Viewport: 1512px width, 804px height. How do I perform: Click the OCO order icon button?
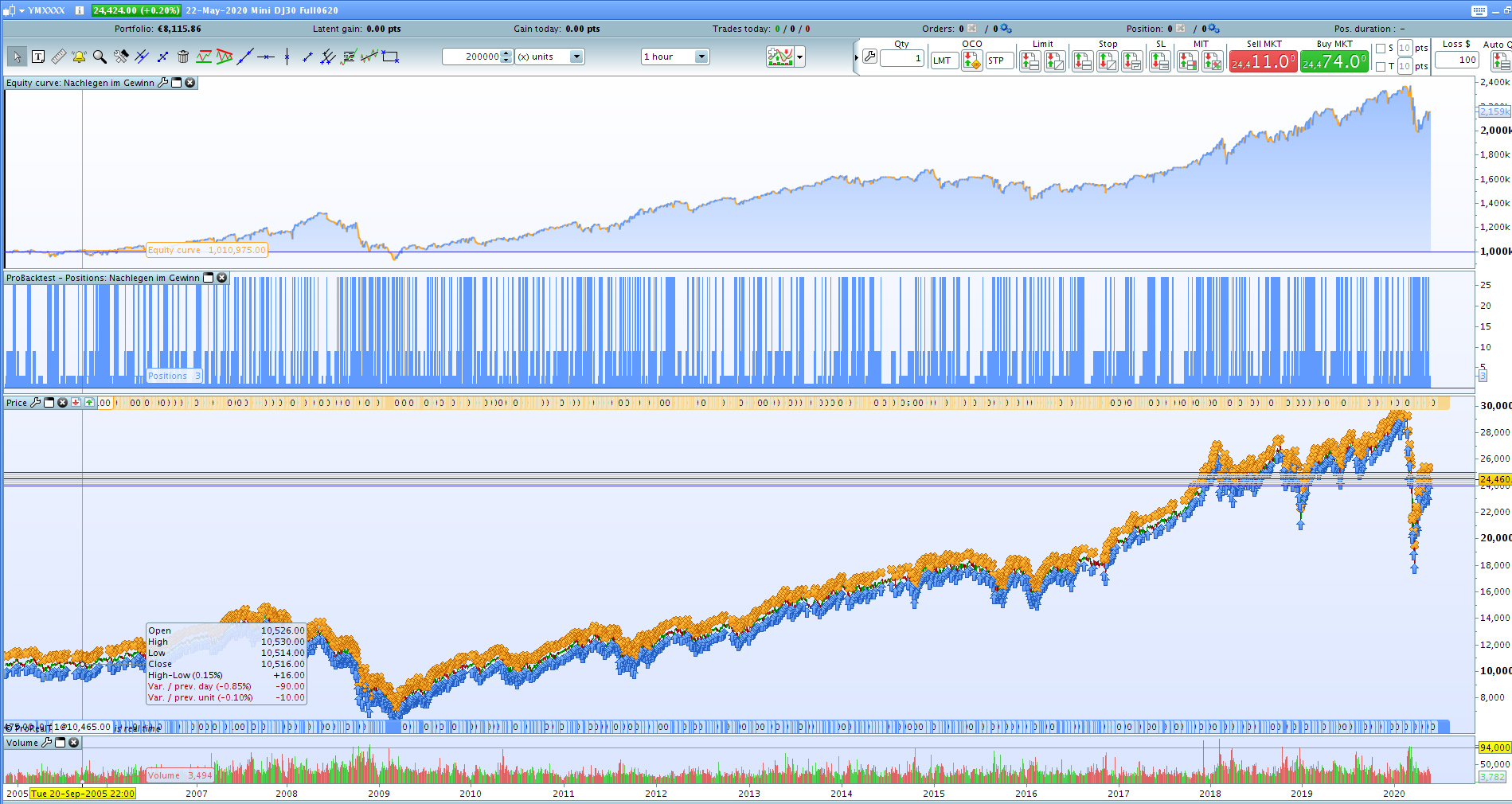[971, 60]
